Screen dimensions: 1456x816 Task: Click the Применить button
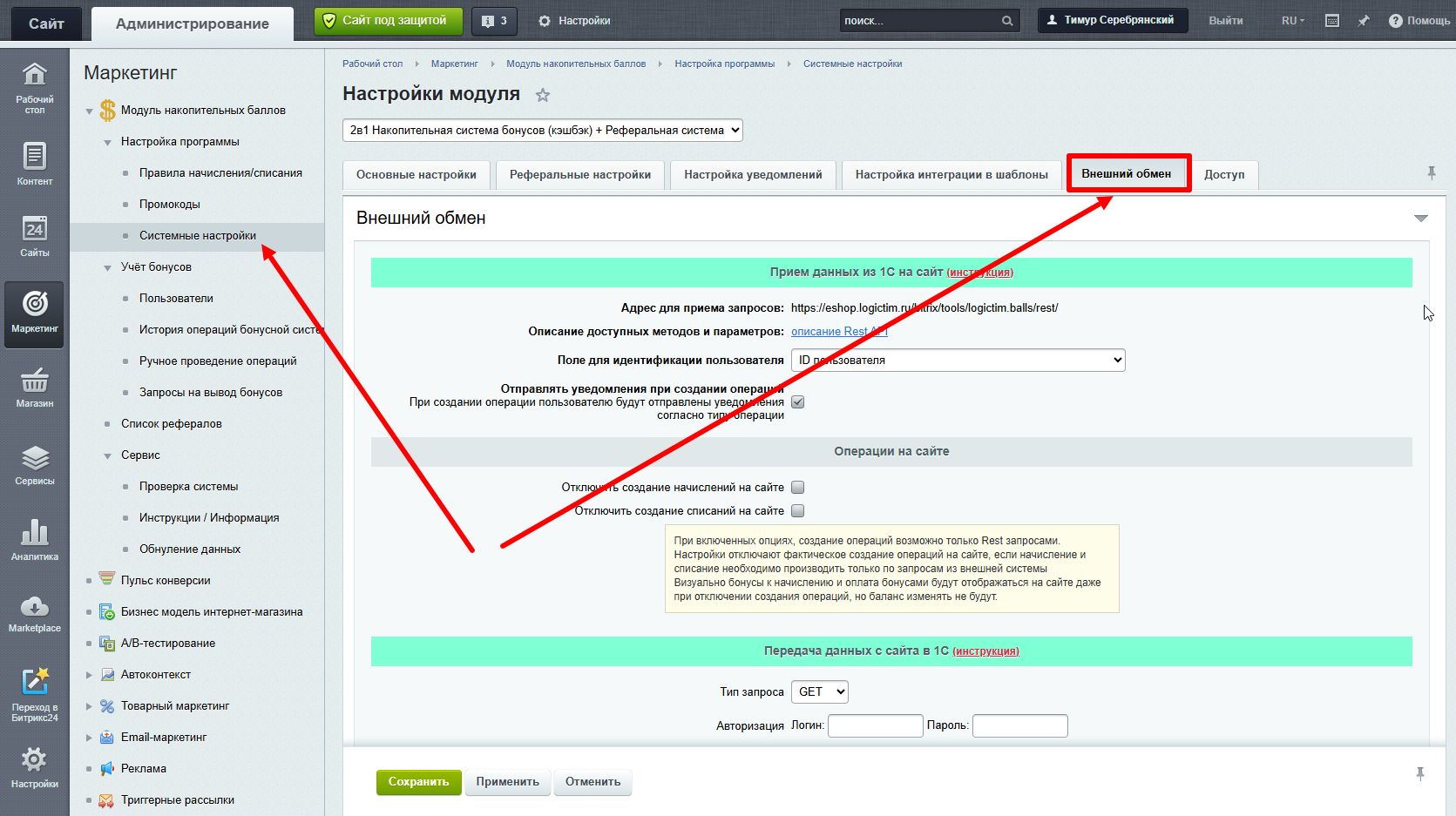507,782
